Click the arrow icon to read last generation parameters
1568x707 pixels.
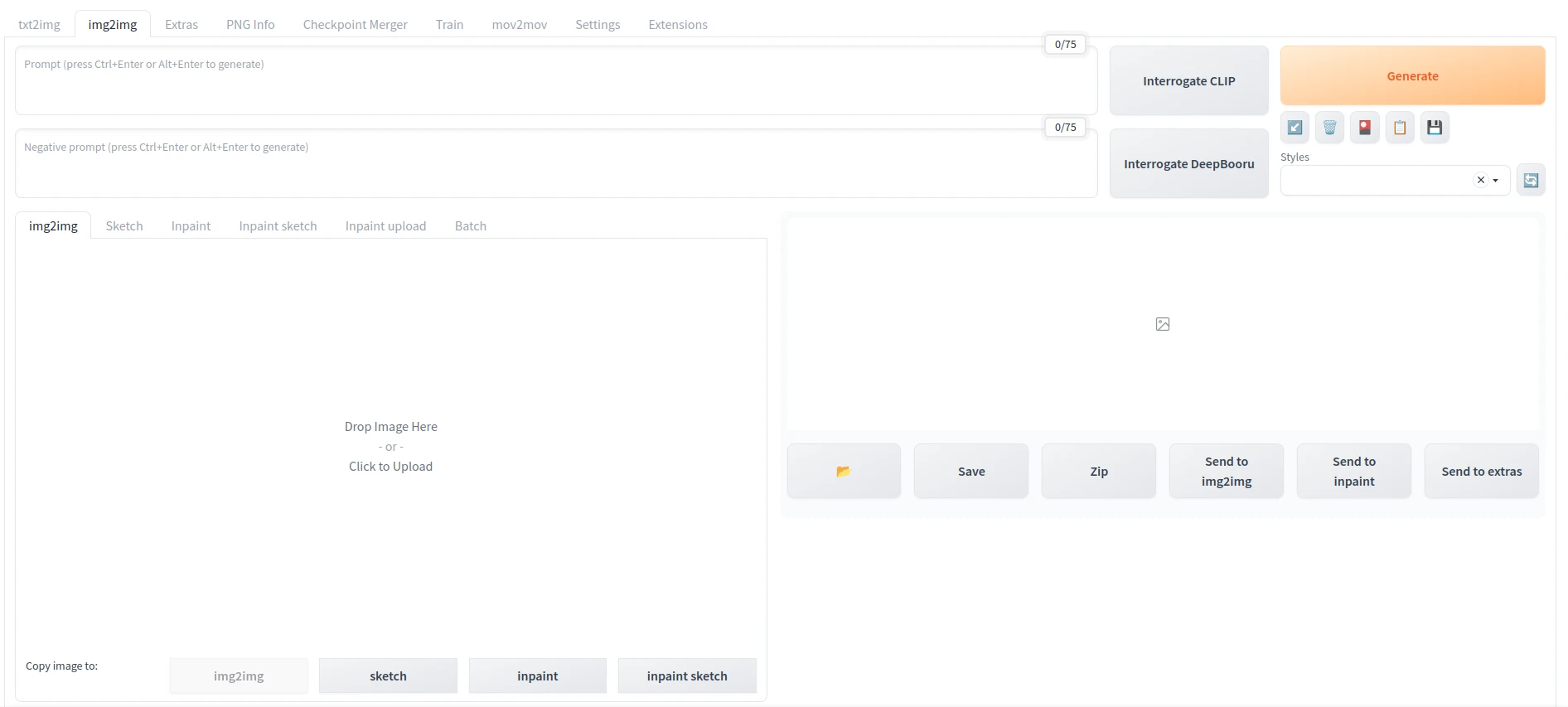1295,128
